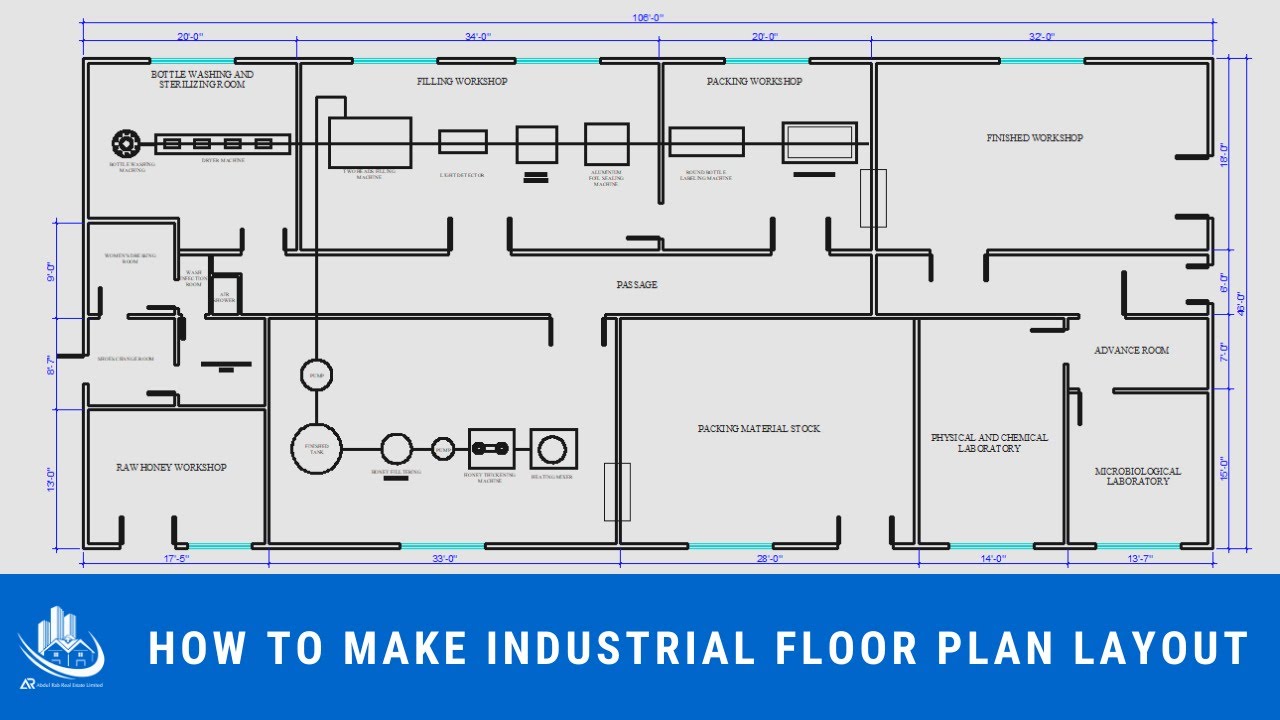Click the 15'-0" vertical dimension text
The width and height of the screenshot is (1280, 720).
pos(1224,470)
